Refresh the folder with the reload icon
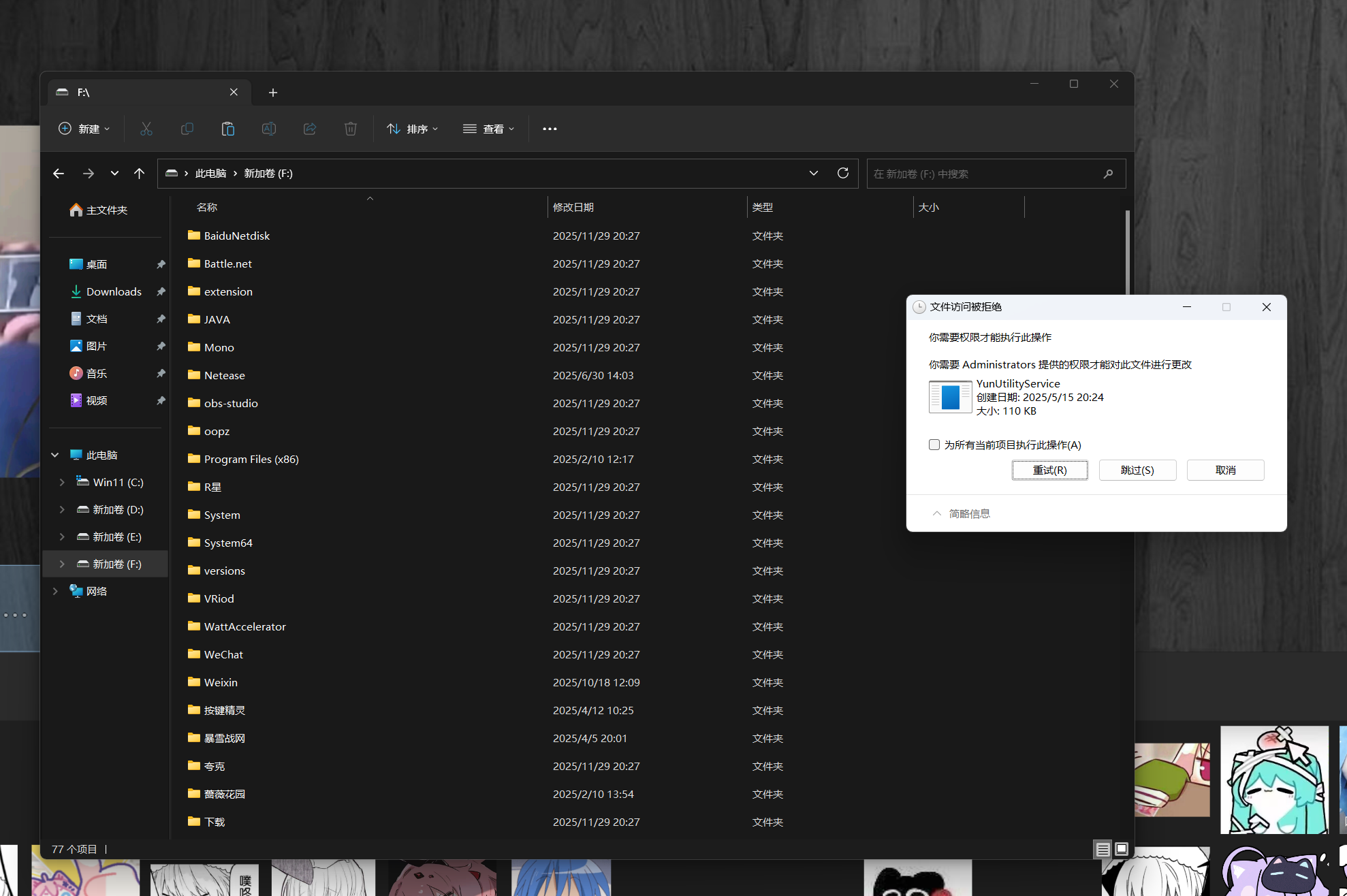 pos(843,173)
